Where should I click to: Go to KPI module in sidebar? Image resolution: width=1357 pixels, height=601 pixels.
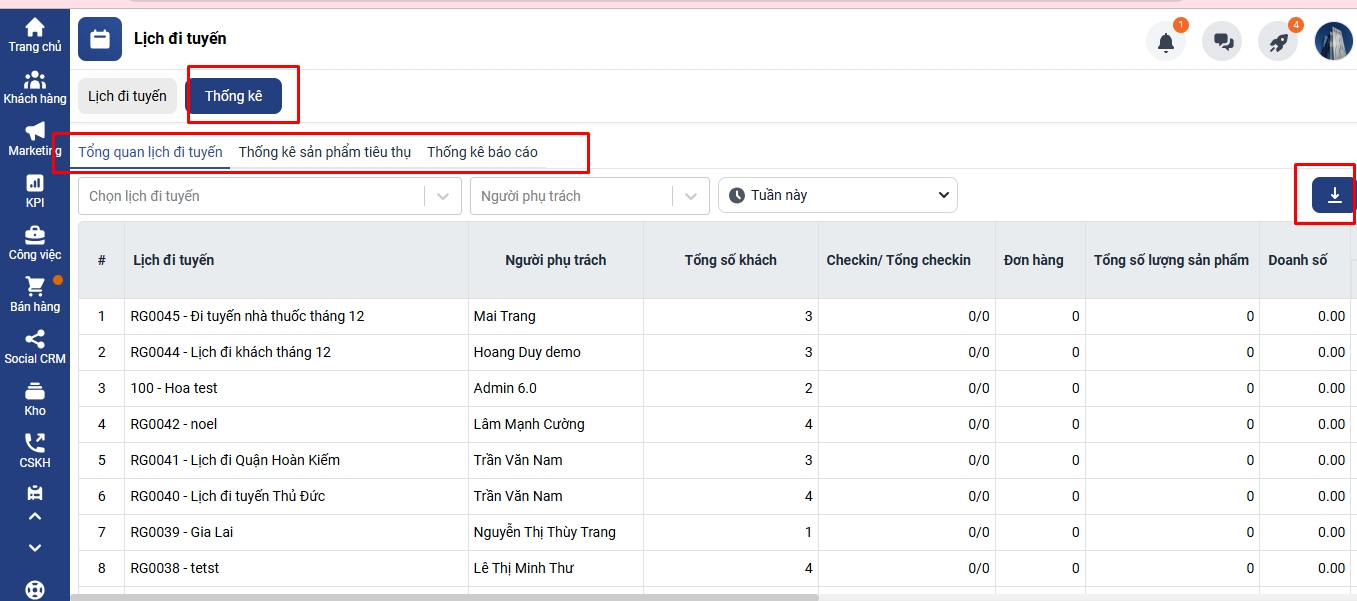35,192
